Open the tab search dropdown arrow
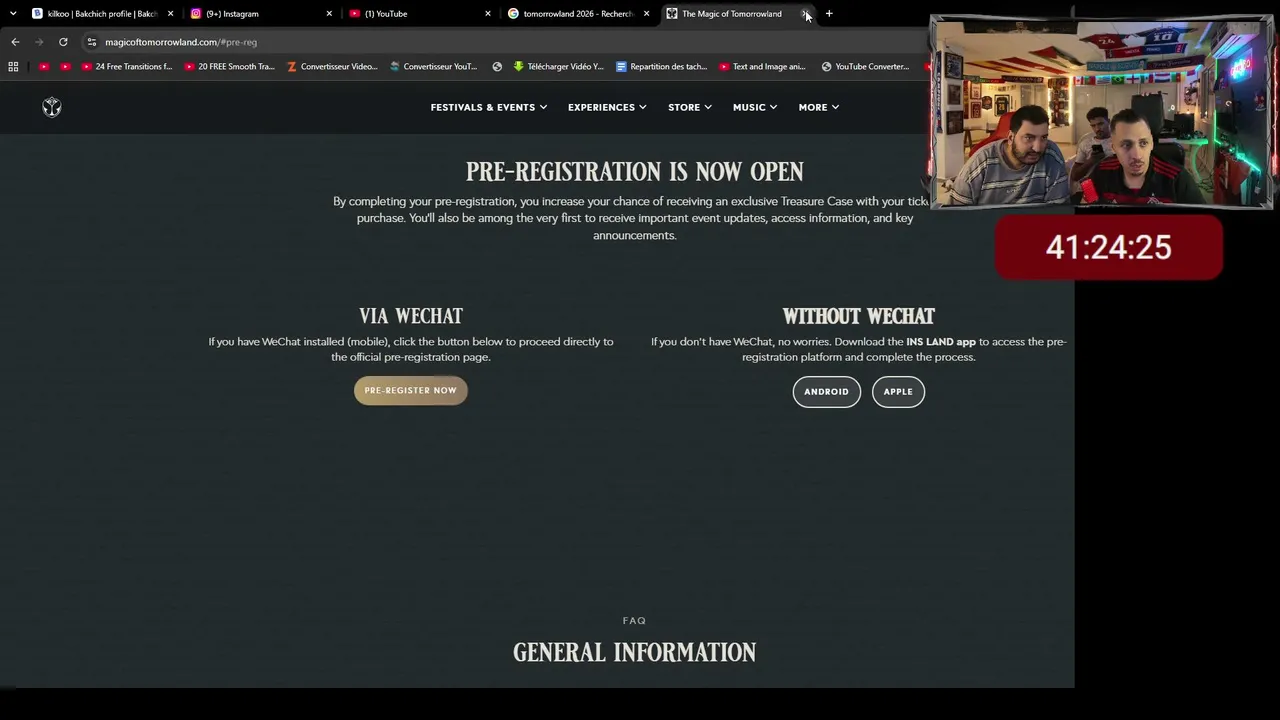This screenshot has height=720, width=1280. pyautogui.click(x=13, y=14)
